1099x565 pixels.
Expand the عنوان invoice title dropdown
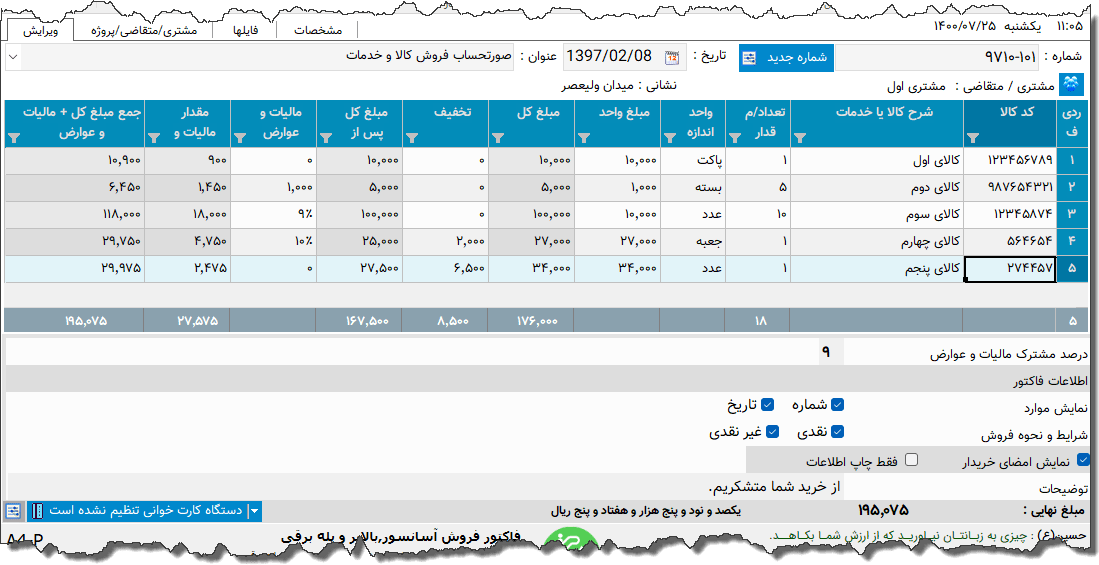[x=12, y=57]
